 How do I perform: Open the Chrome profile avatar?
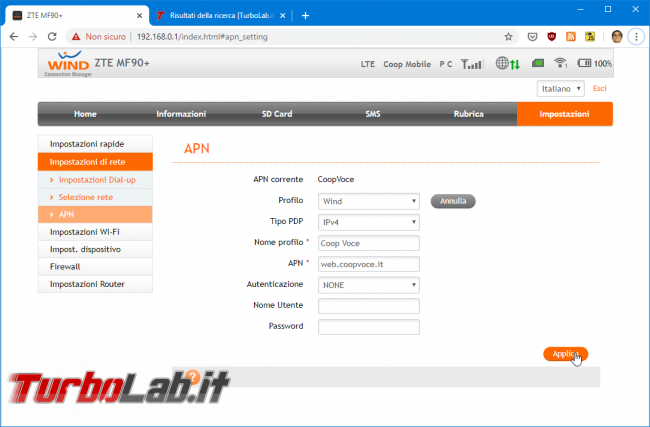(617, 37)
